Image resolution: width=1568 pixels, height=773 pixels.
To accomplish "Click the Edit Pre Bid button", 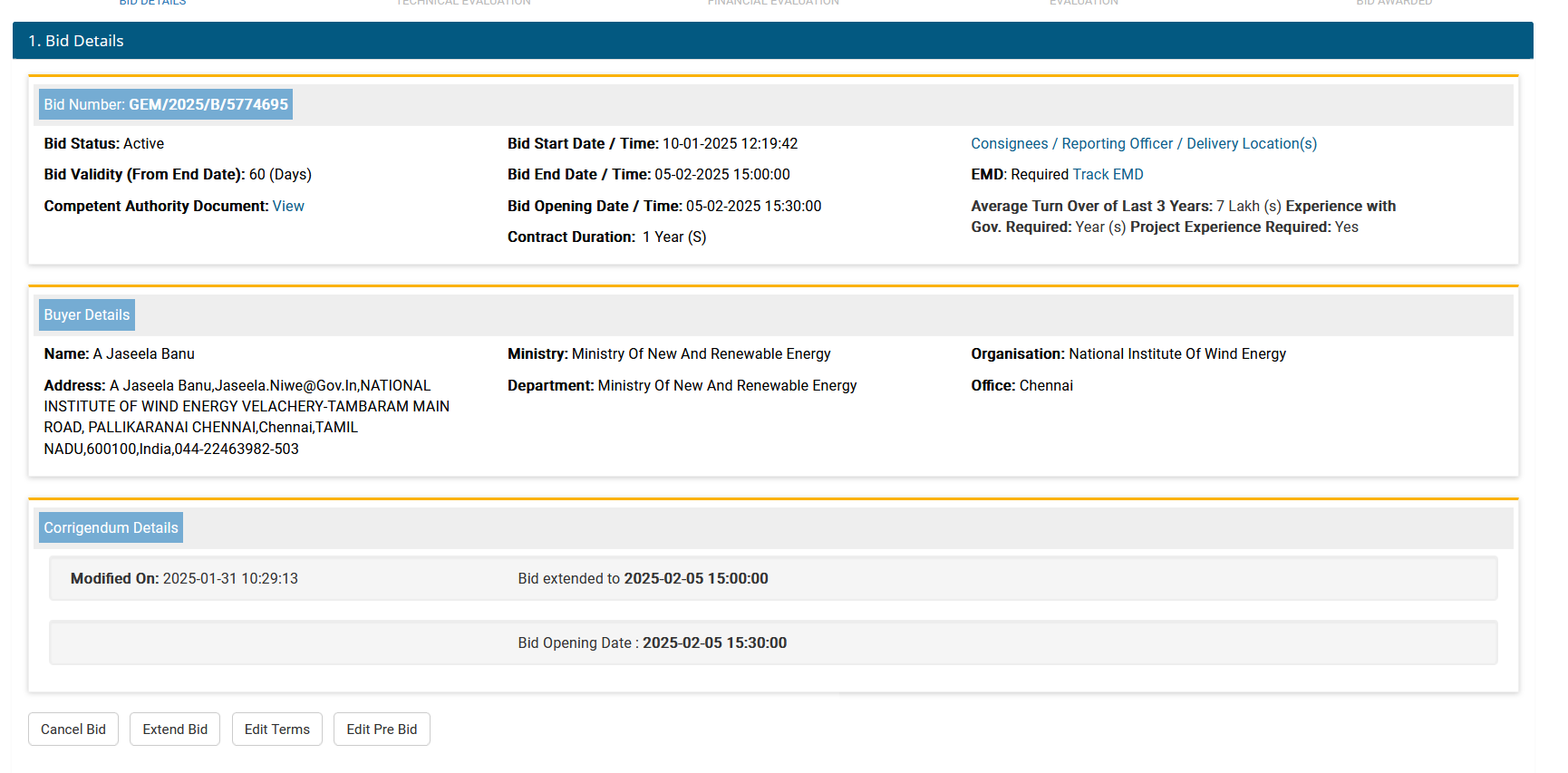I will coord(382,730).
